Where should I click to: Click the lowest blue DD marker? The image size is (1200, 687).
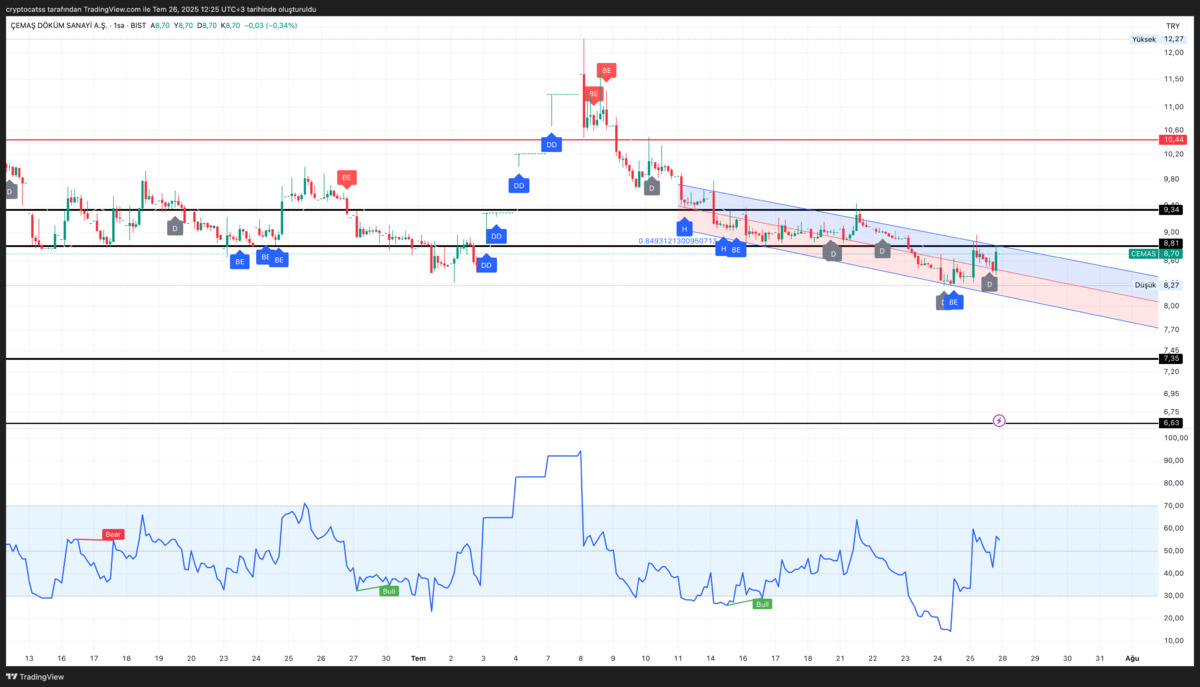coord(486,264)
